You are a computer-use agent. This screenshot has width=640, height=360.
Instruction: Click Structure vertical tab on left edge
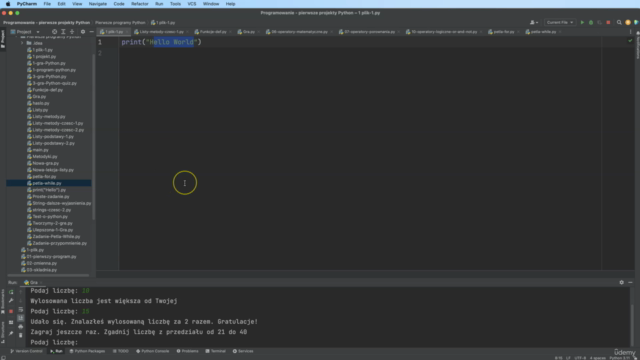[x=3, y=333]
